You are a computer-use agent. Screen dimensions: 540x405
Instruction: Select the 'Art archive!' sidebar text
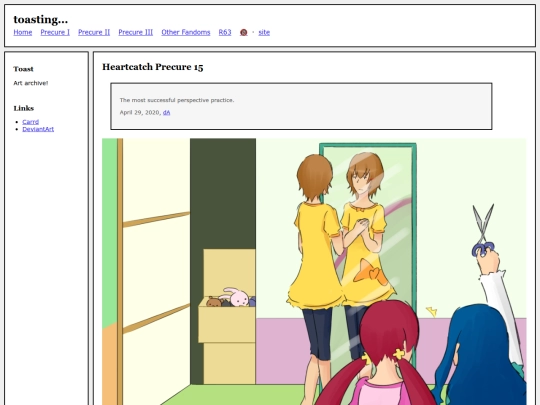(x=31, y=83)
